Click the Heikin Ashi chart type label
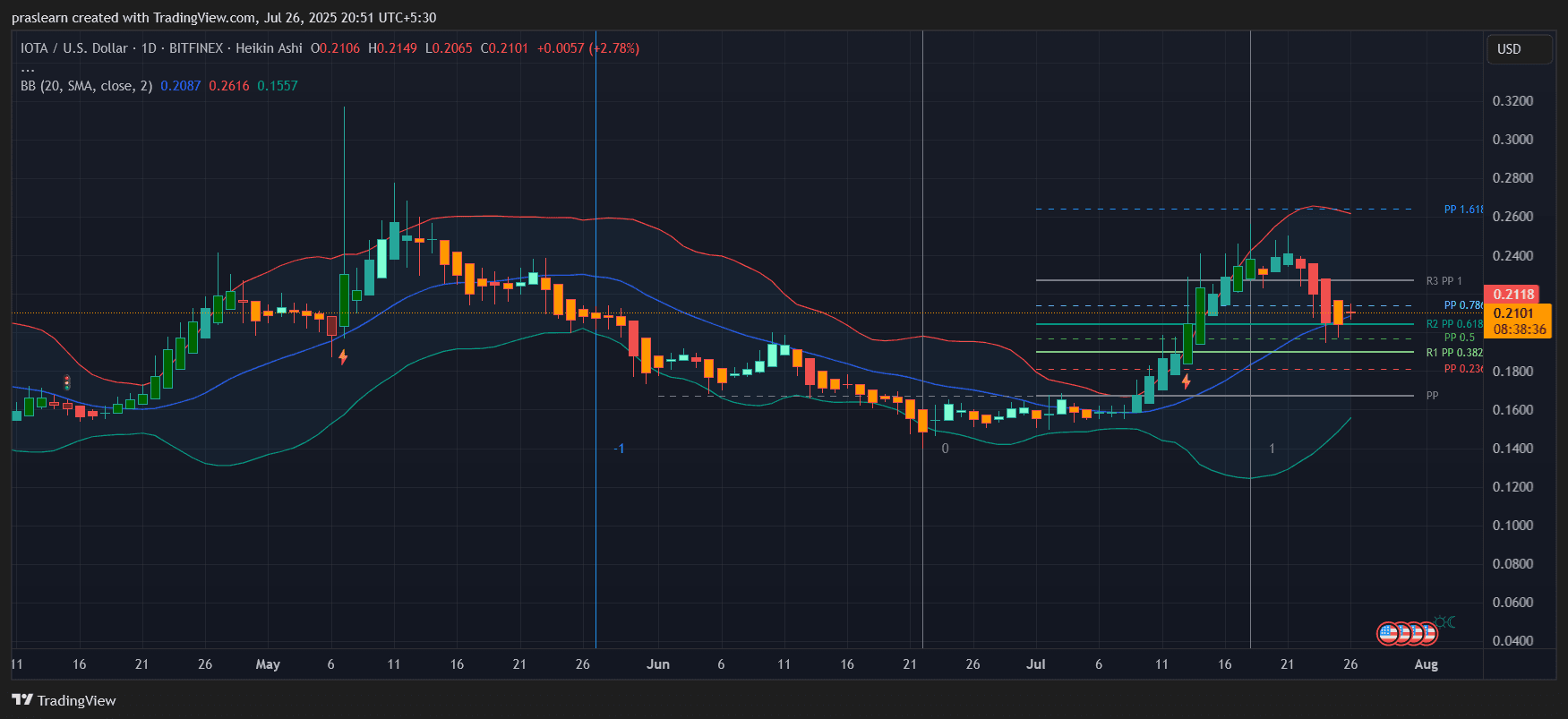The width and height of the screenshot is (1568, 719). coord(269,48)
